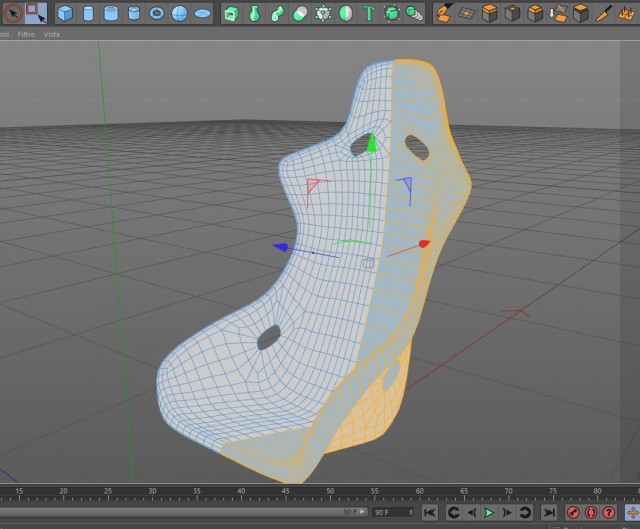Image resolution: width=640 pixels, height=529 pixels.
Task: Click frame 50 on the timeline ruler
Action: (330, 494)
